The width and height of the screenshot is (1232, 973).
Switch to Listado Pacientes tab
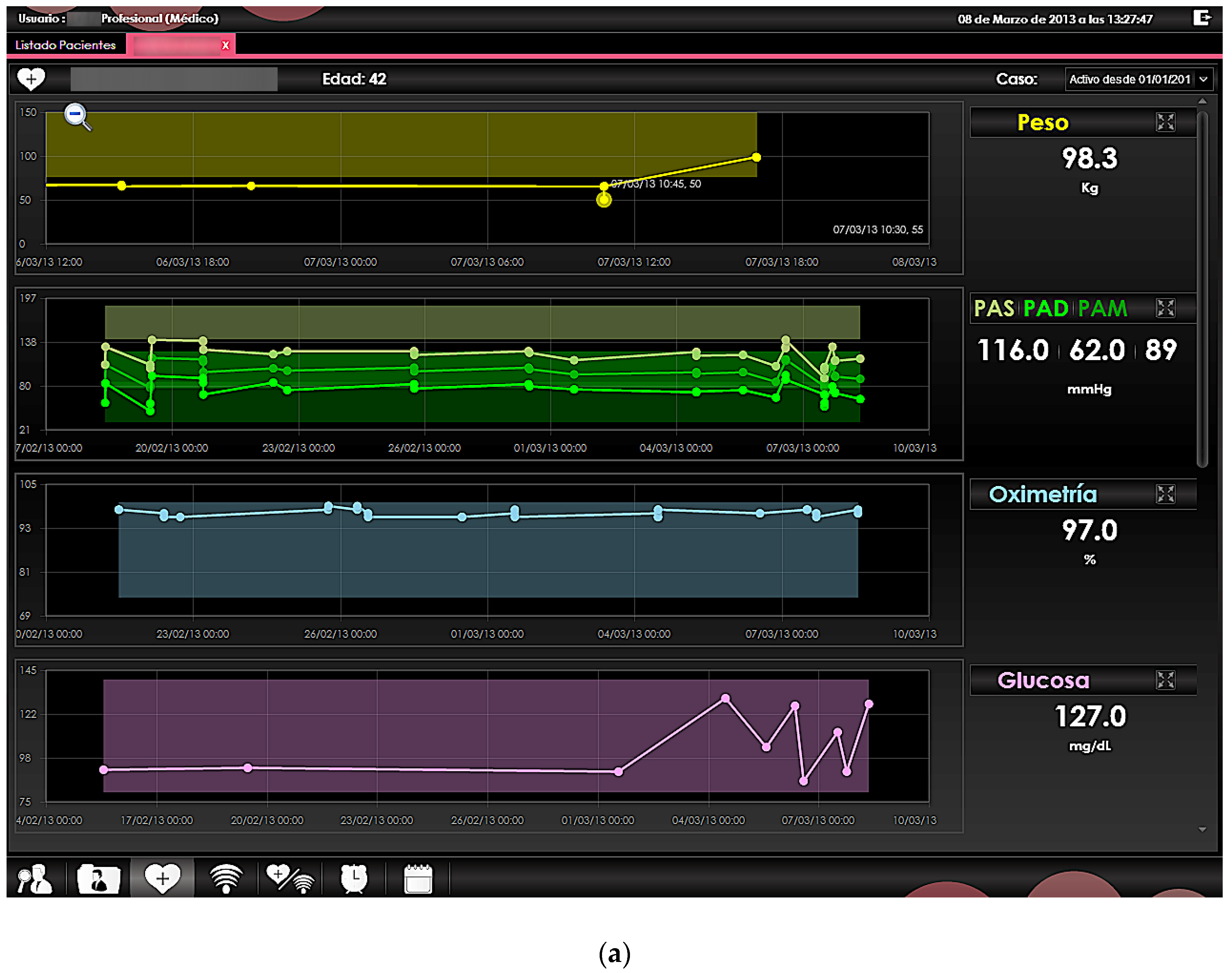click(66, 45)
